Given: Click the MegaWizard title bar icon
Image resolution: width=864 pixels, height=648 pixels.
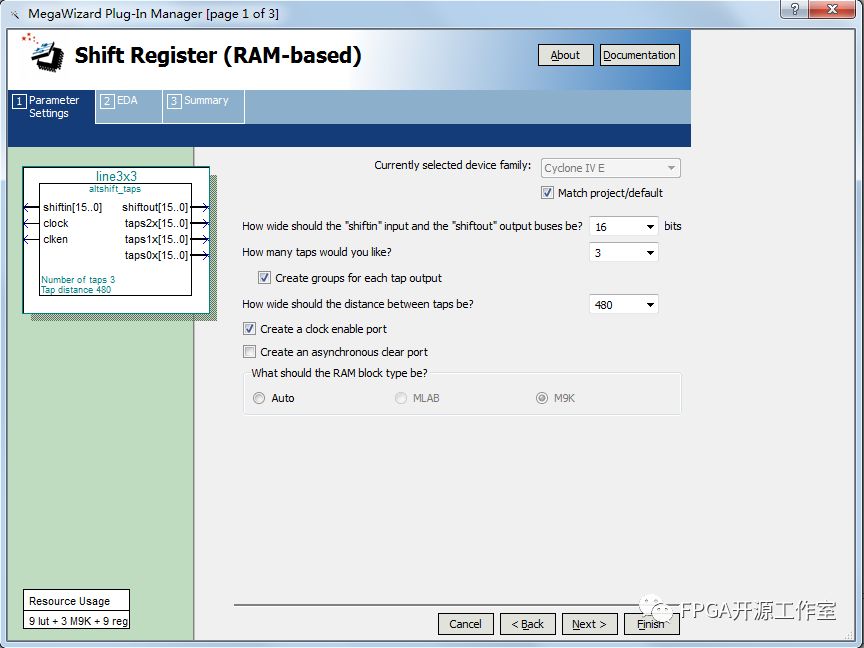Looking at the screenshot, I should click(14, 13).
